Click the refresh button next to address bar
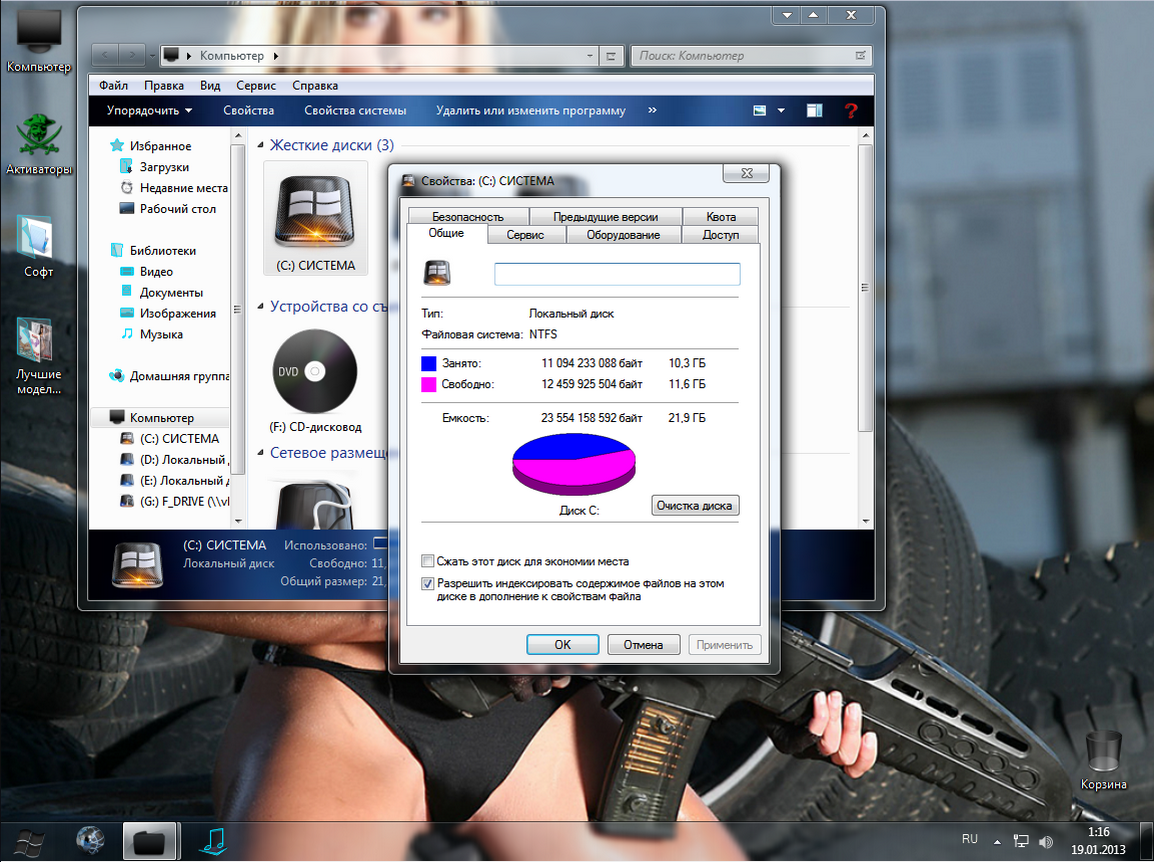Screen dimensions: 1154x862 click(611, 56)
